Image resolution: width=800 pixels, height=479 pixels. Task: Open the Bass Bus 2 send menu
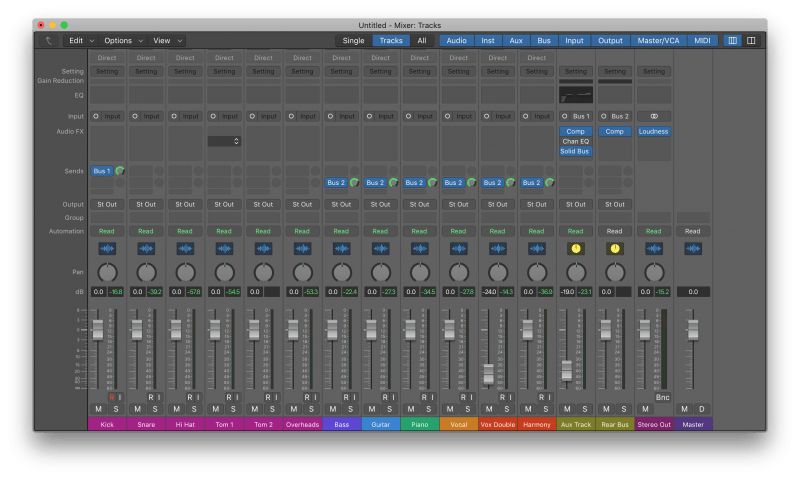tap(336, 183)
